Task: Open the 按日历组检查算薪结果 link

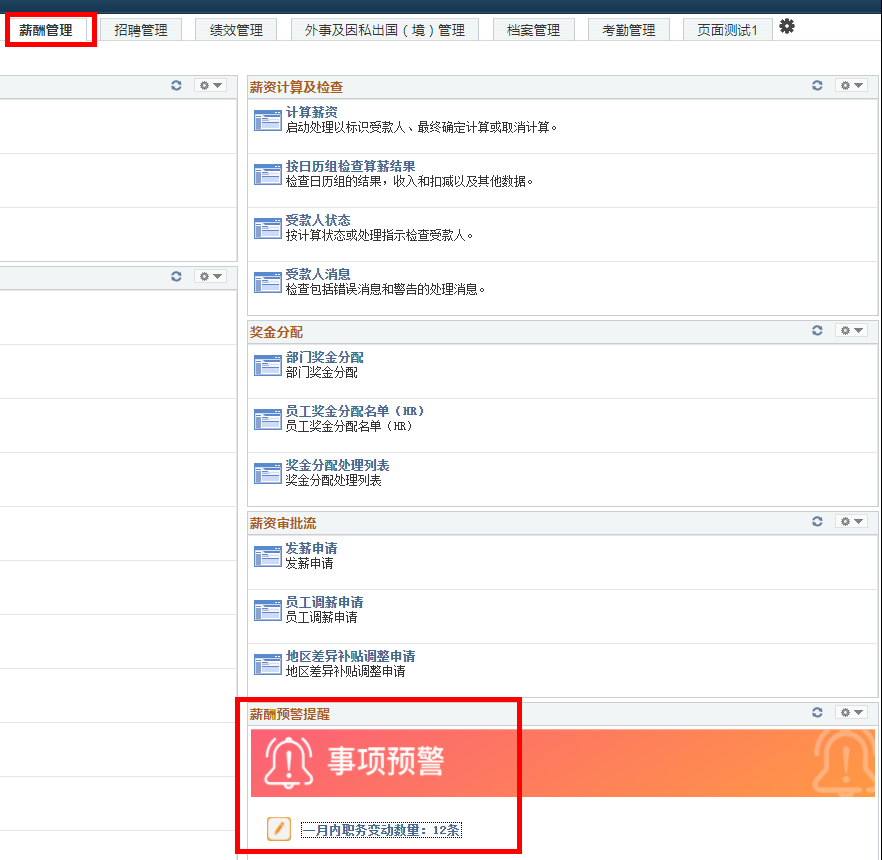Action: tap(350, 166)
